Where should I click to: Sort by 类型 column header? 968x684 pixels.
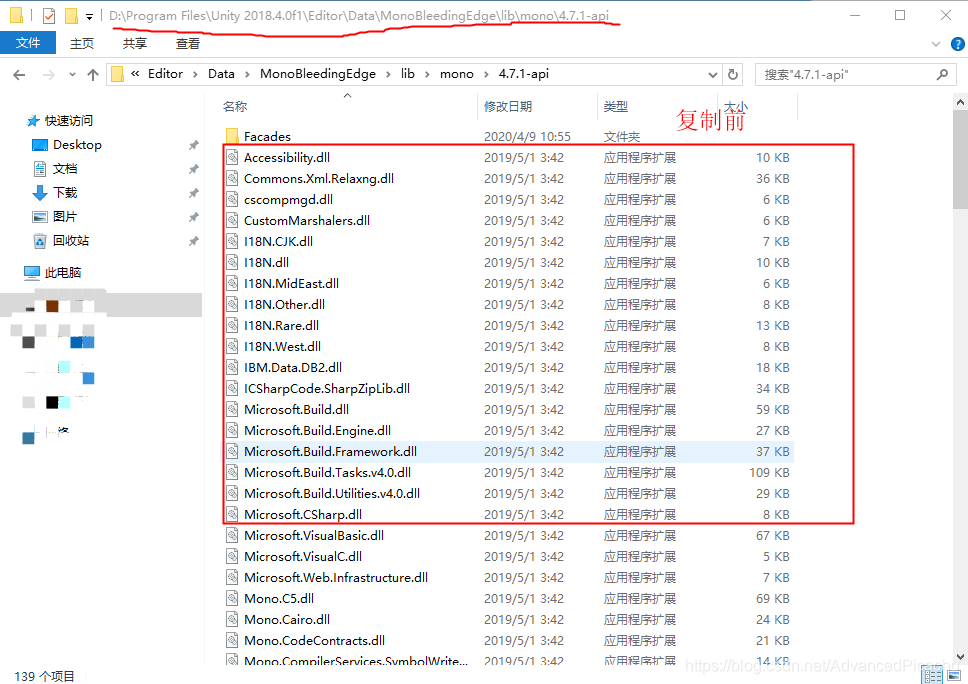(x=615, y=107)
